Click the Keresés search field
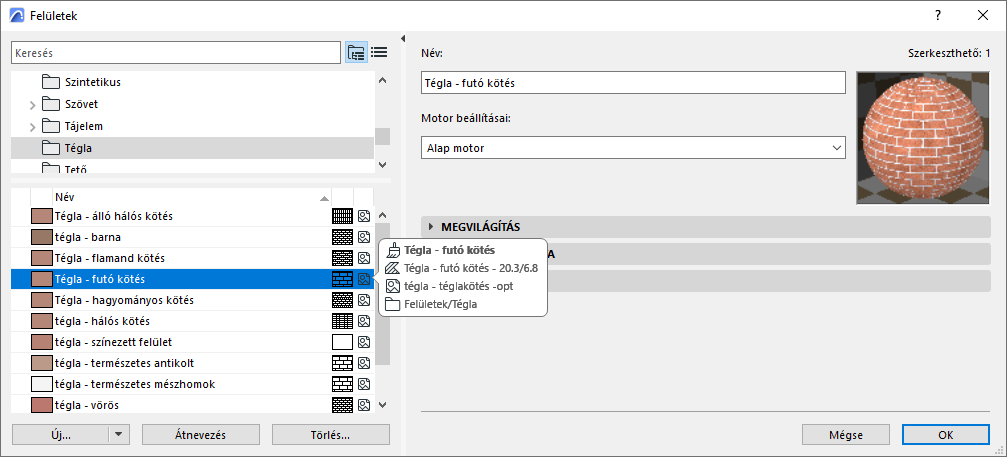Screen dimensions: 1007x457 [x=175, y=52]
